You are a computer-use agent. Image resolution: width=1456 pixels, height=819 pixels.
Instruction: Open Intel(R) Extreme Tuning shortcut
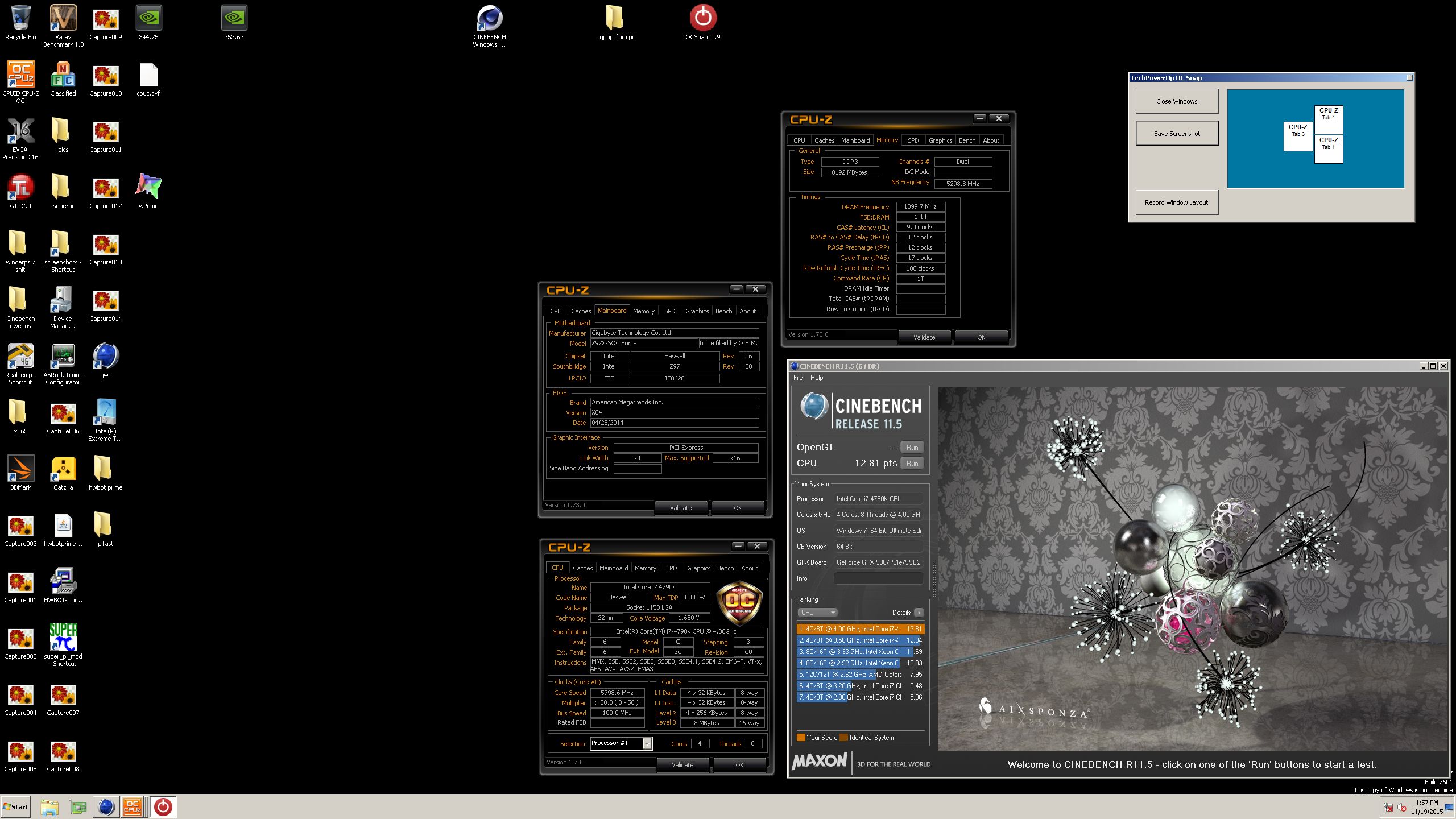click(x=106, y=420)
